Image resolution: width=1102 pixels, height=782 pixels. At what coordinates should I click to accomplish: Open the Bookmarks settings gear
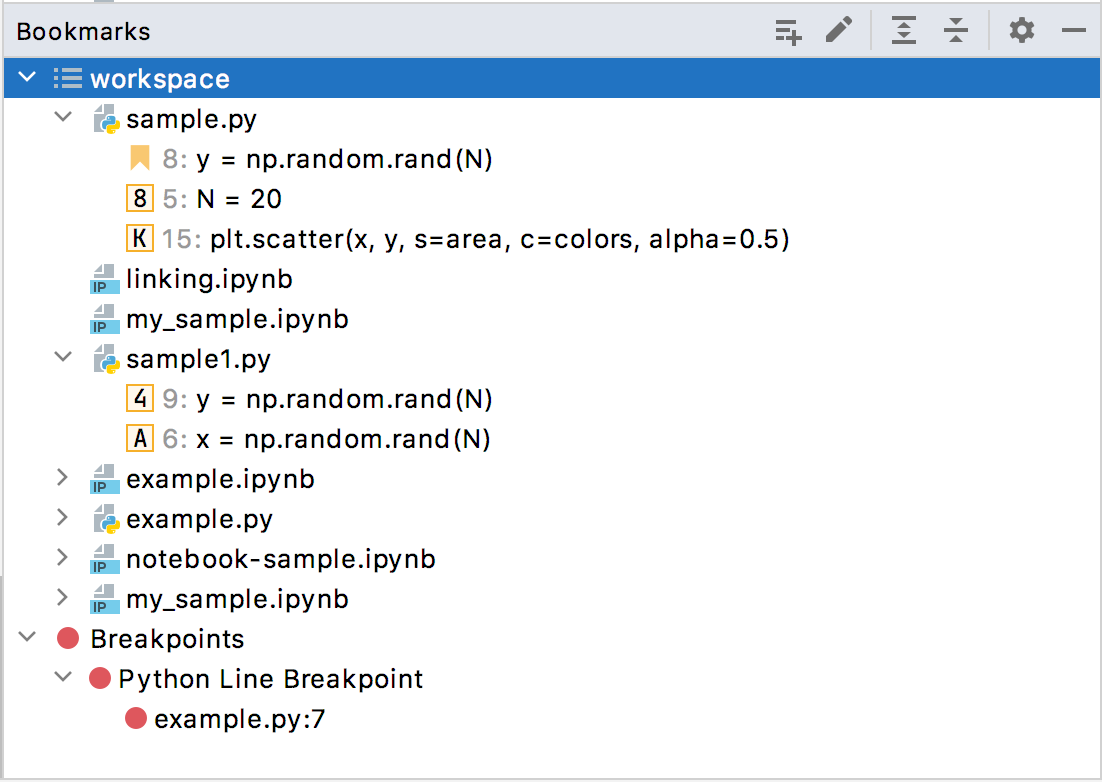pyautogui.click(x=1021, y=31)
